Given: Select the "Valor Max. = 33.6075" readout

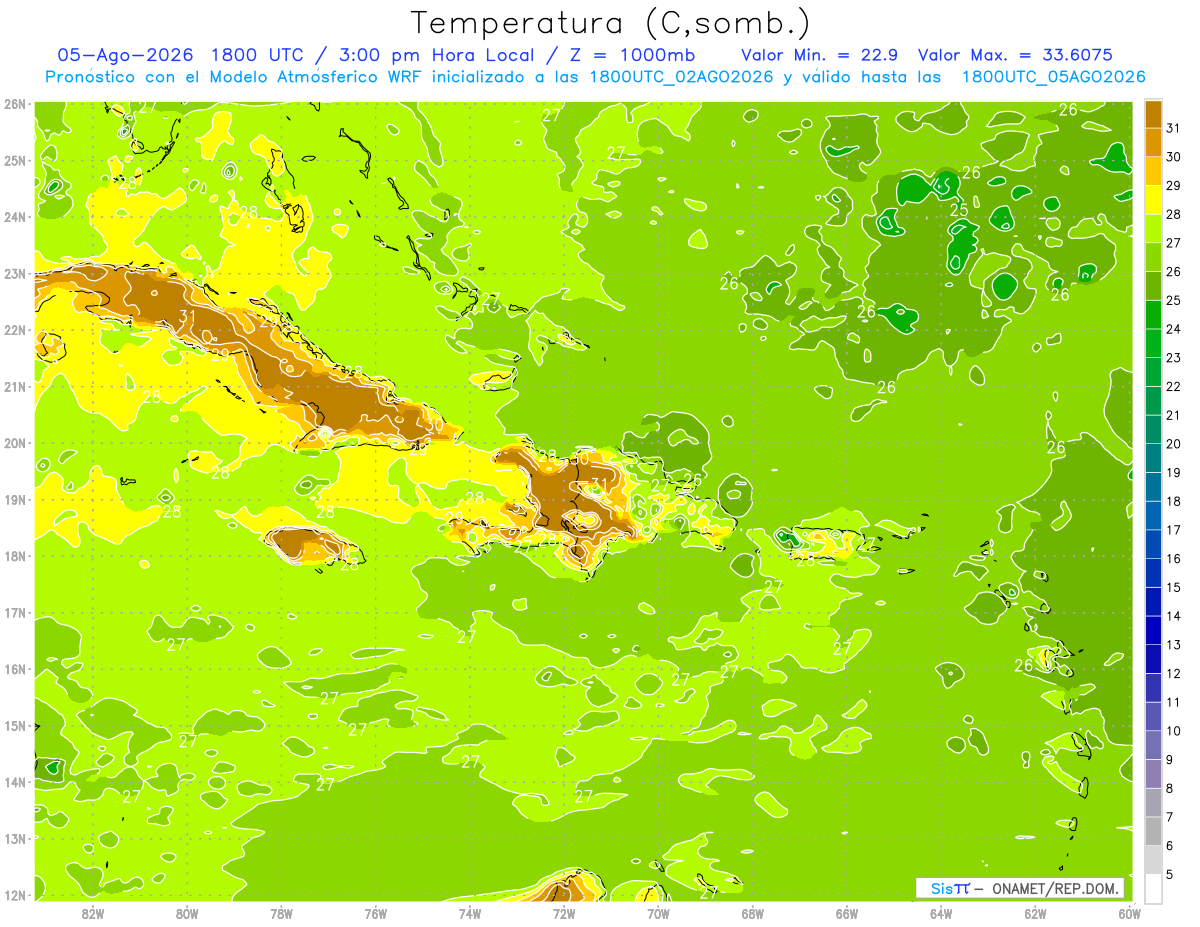Looking at the screenshot, I should pos(1015,54).
